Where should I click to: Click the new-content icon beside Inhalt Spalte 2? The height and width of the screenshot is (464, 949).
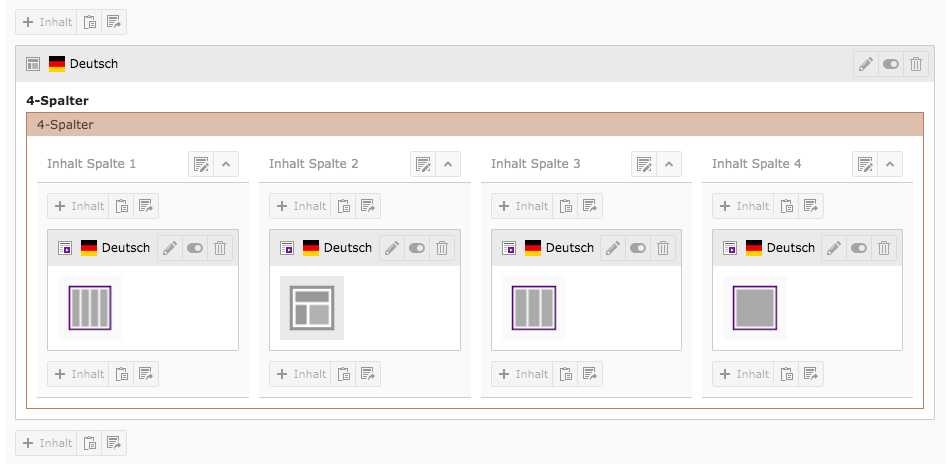click(x=423, y=164)
